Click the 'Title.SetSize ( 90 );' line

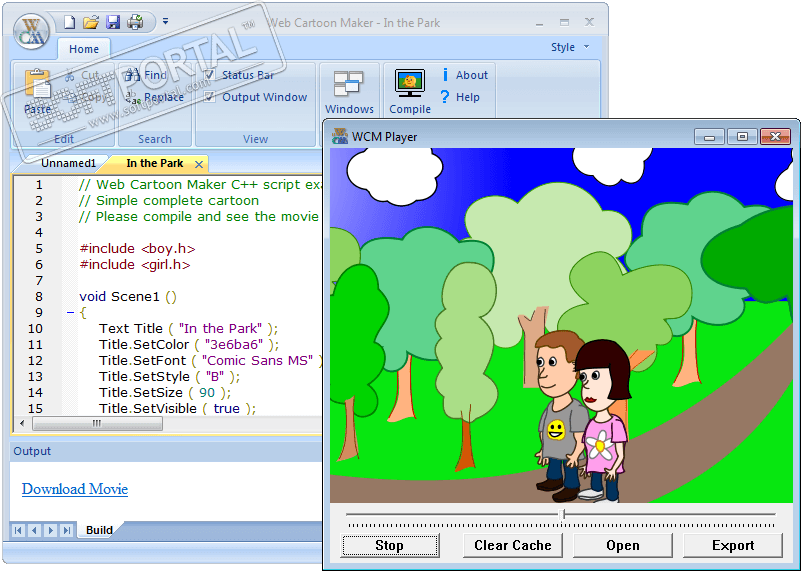point(165,393)
